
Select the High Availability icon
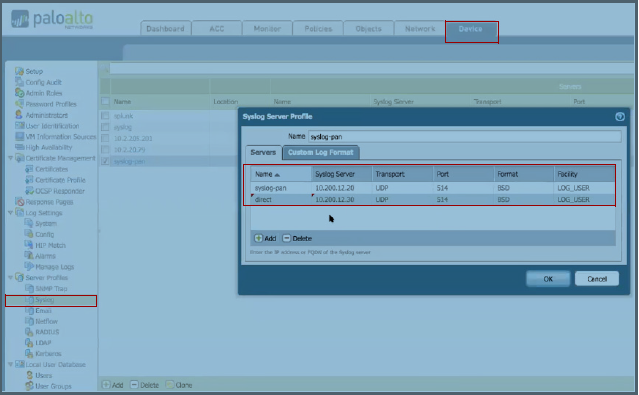pos(19,147)
